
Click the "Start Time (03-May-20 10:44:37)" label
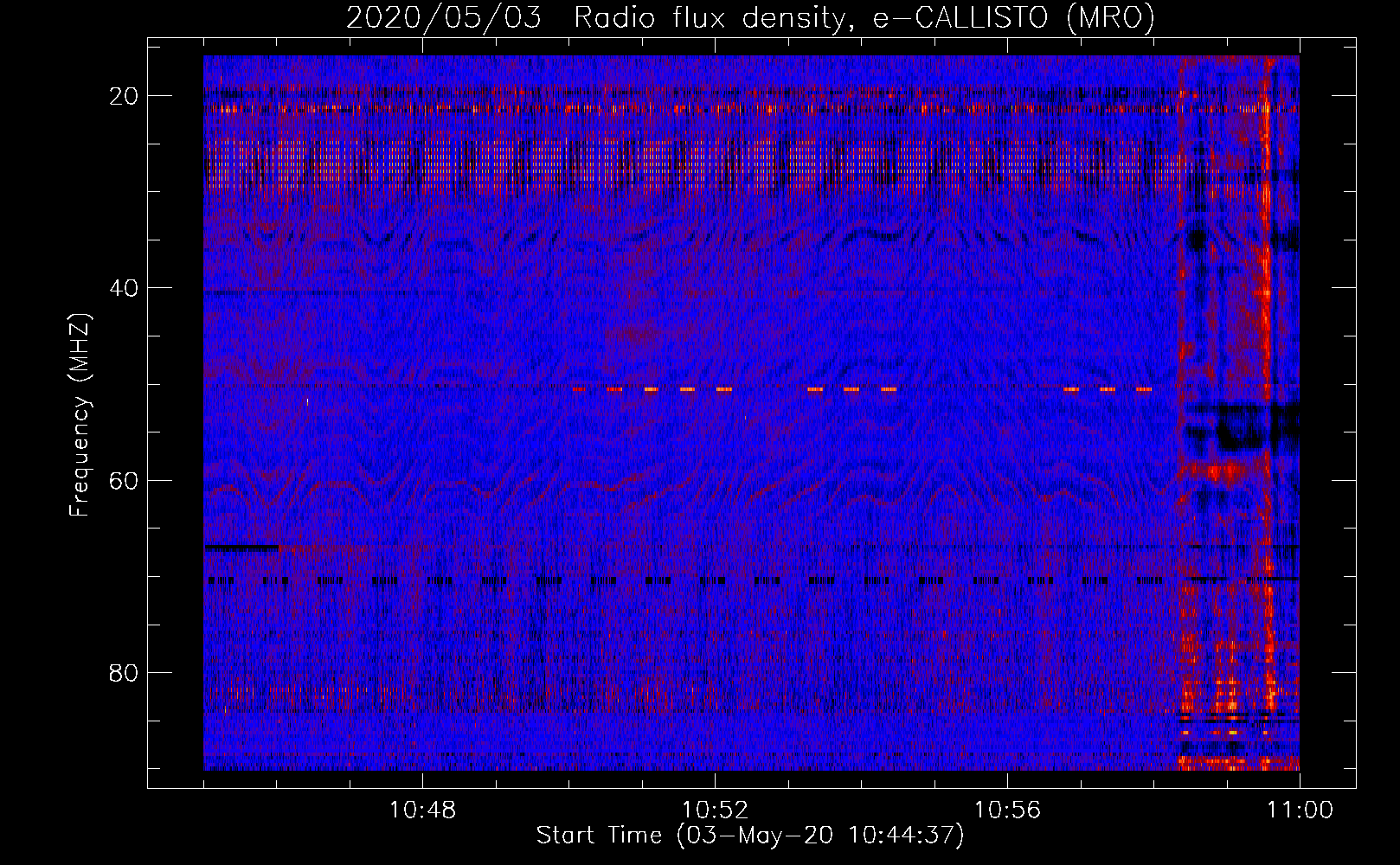point(750,836)
